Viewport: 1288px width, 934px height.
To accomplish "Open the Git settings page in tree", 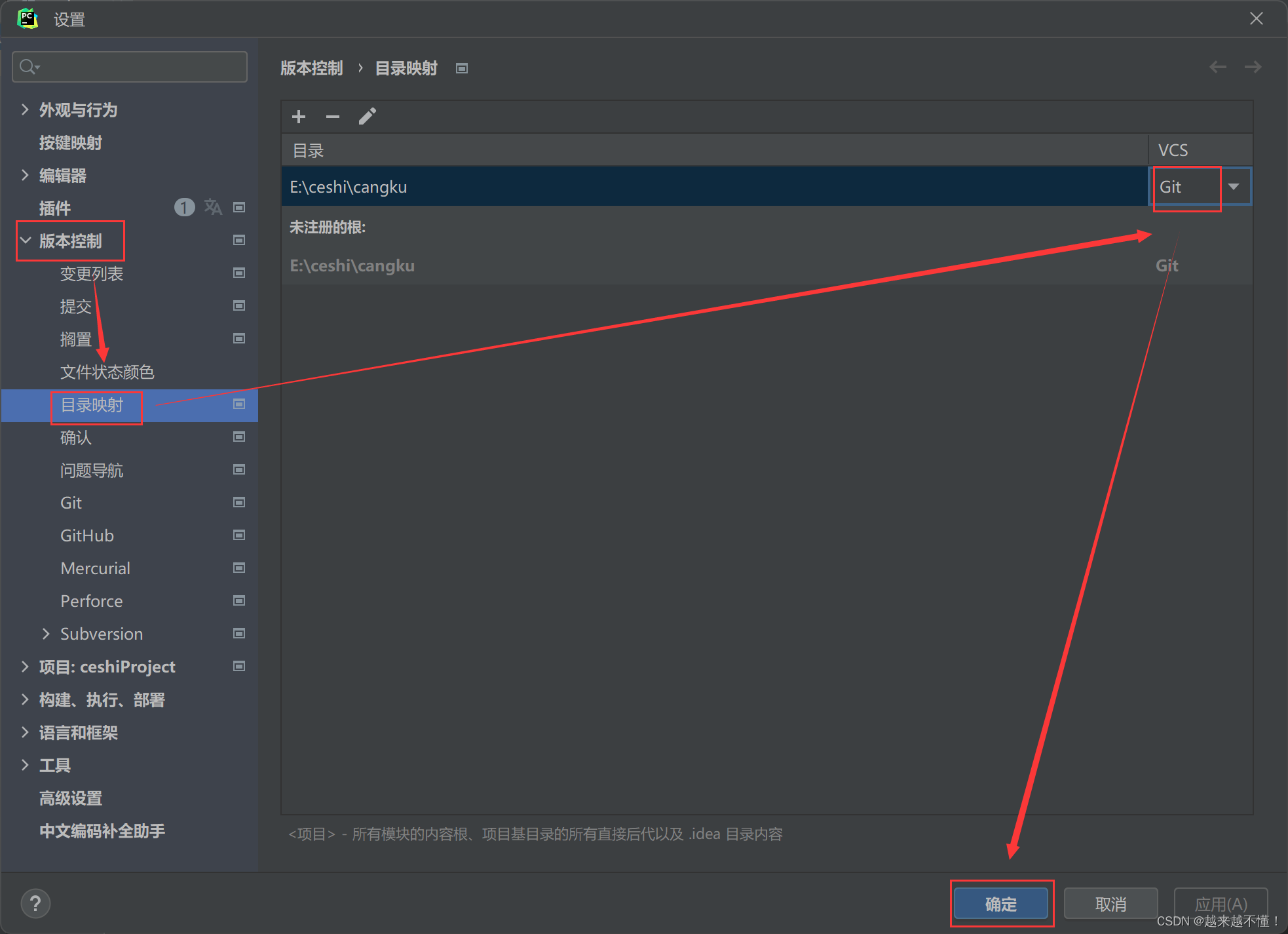I will point(71,503).
